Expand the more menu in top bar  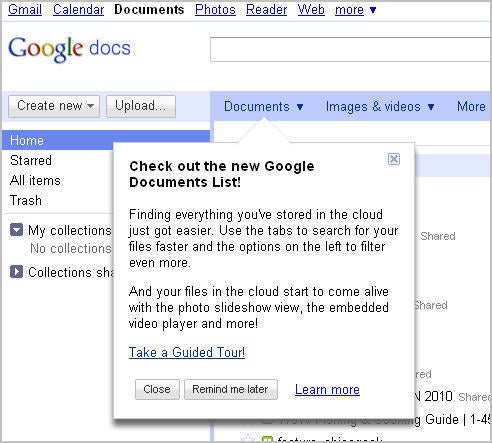tap(355, 10)
